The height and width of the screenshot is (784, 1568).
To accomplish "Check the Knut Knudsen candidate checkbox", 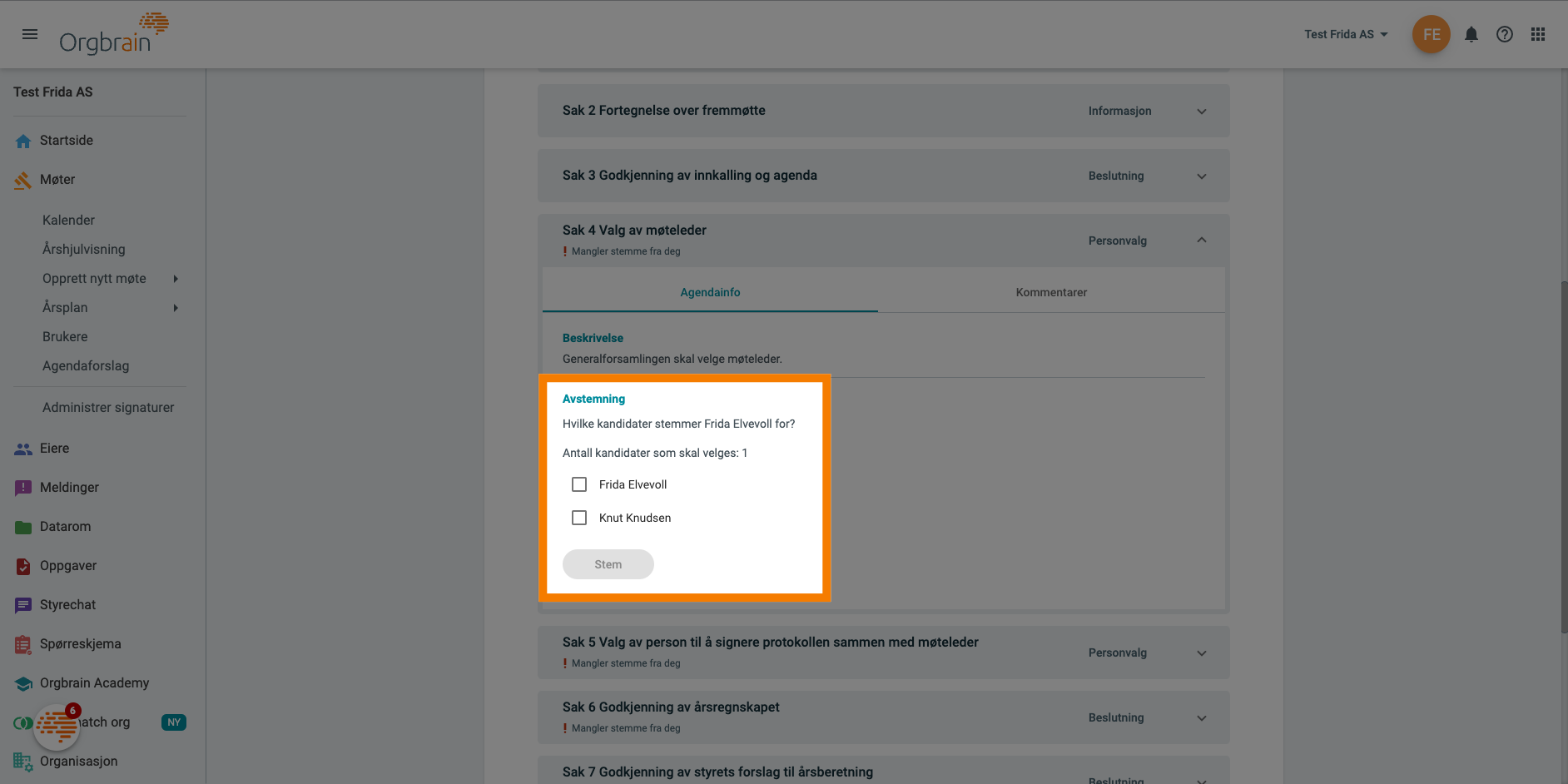I will (579, 518).
